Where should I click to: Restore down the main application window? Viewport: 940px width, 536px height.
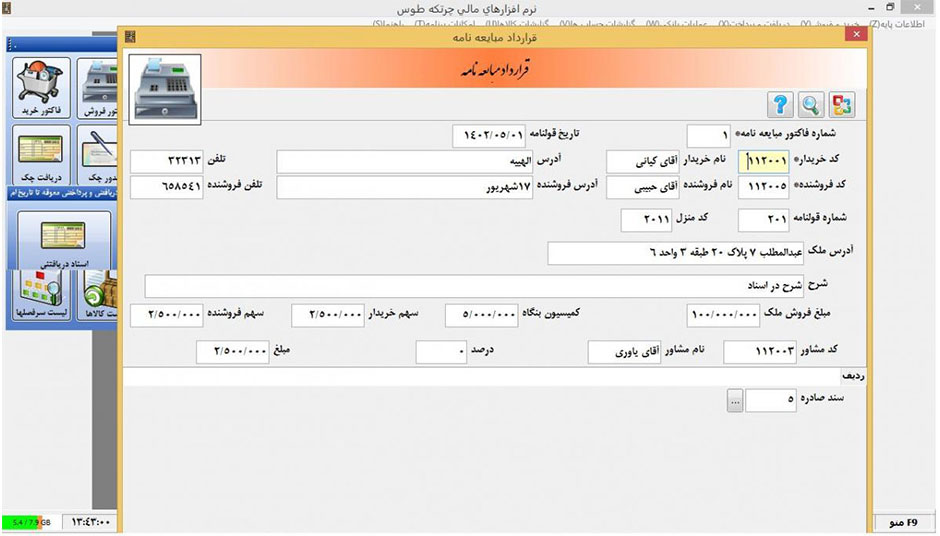coord(891,7)
